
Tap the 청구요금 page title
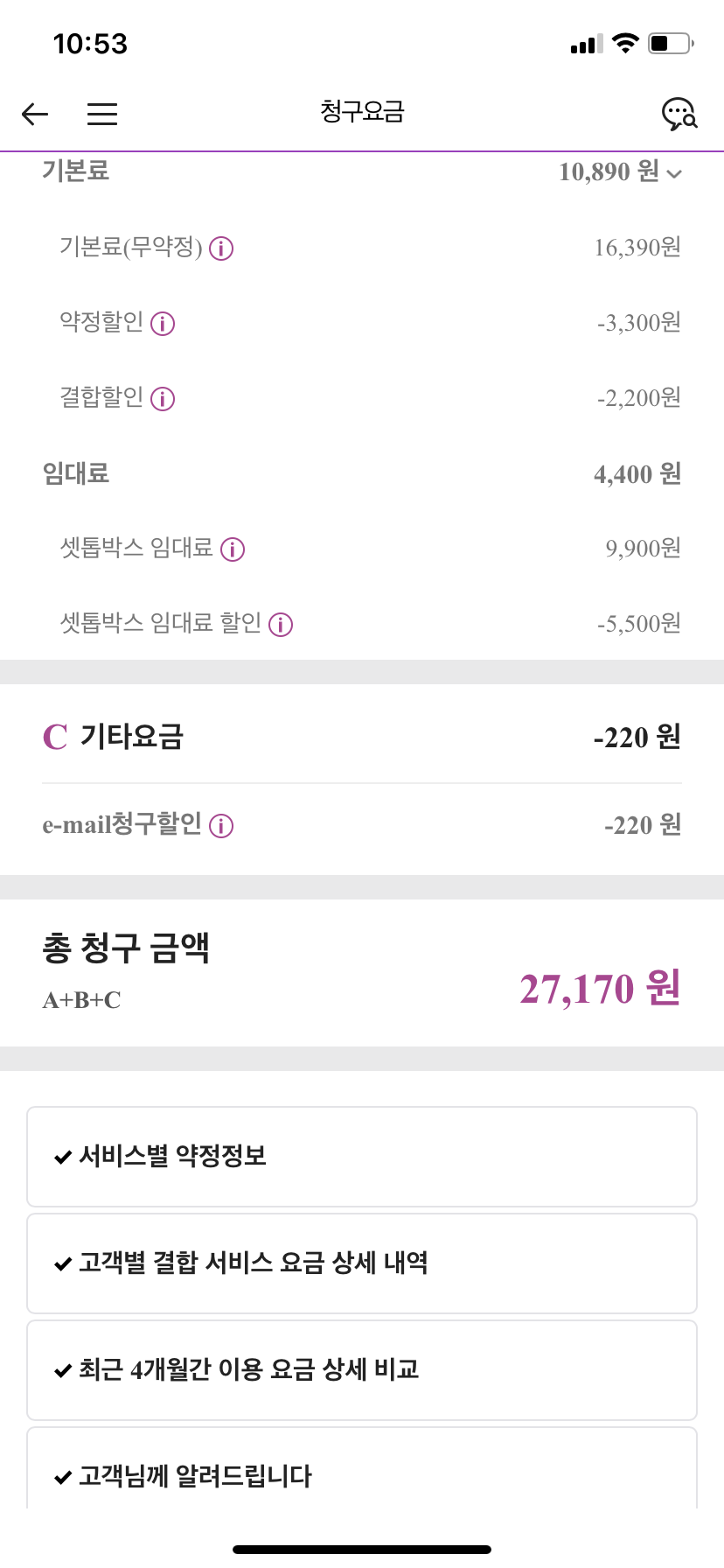point(362,112)
